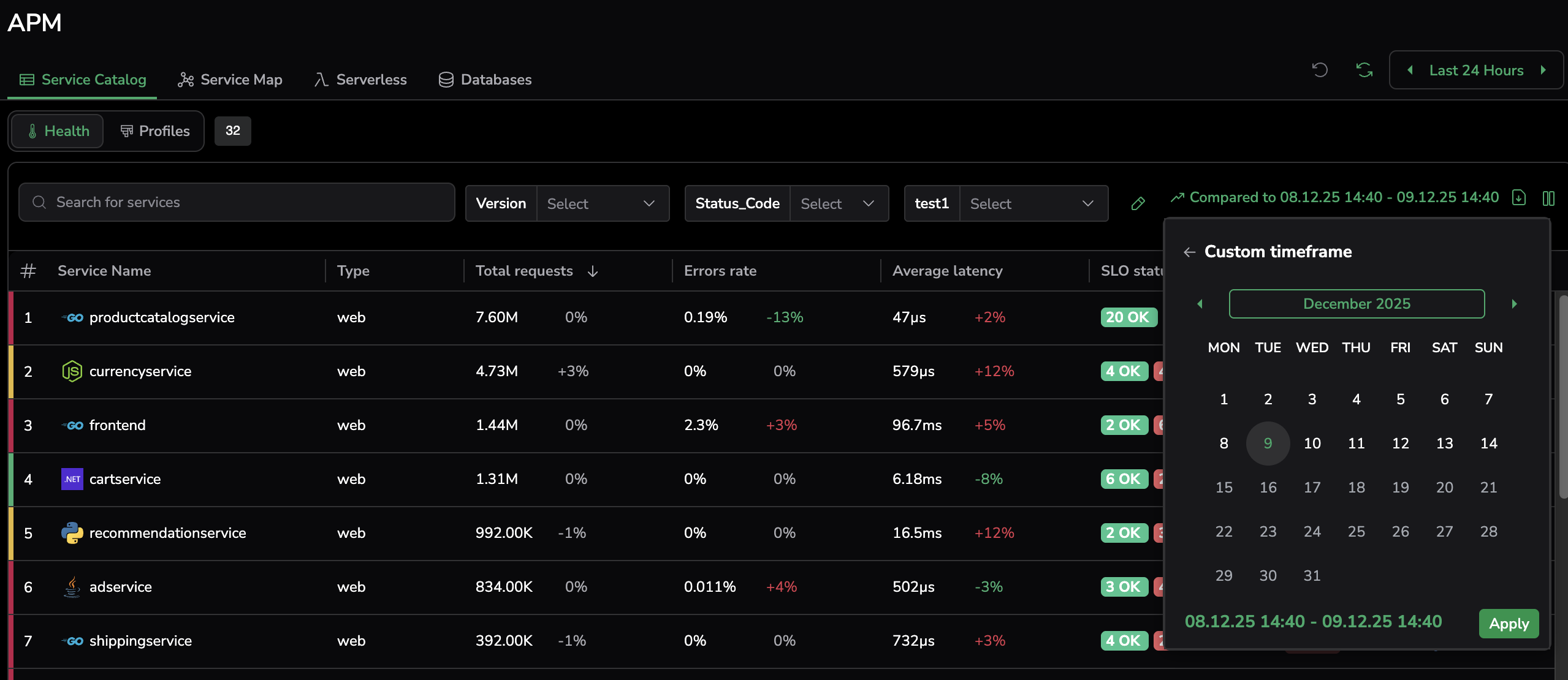Viewport: 1568px width, 680px height.
Task: Expand the test1 select dropdown
Action: 1033,203
